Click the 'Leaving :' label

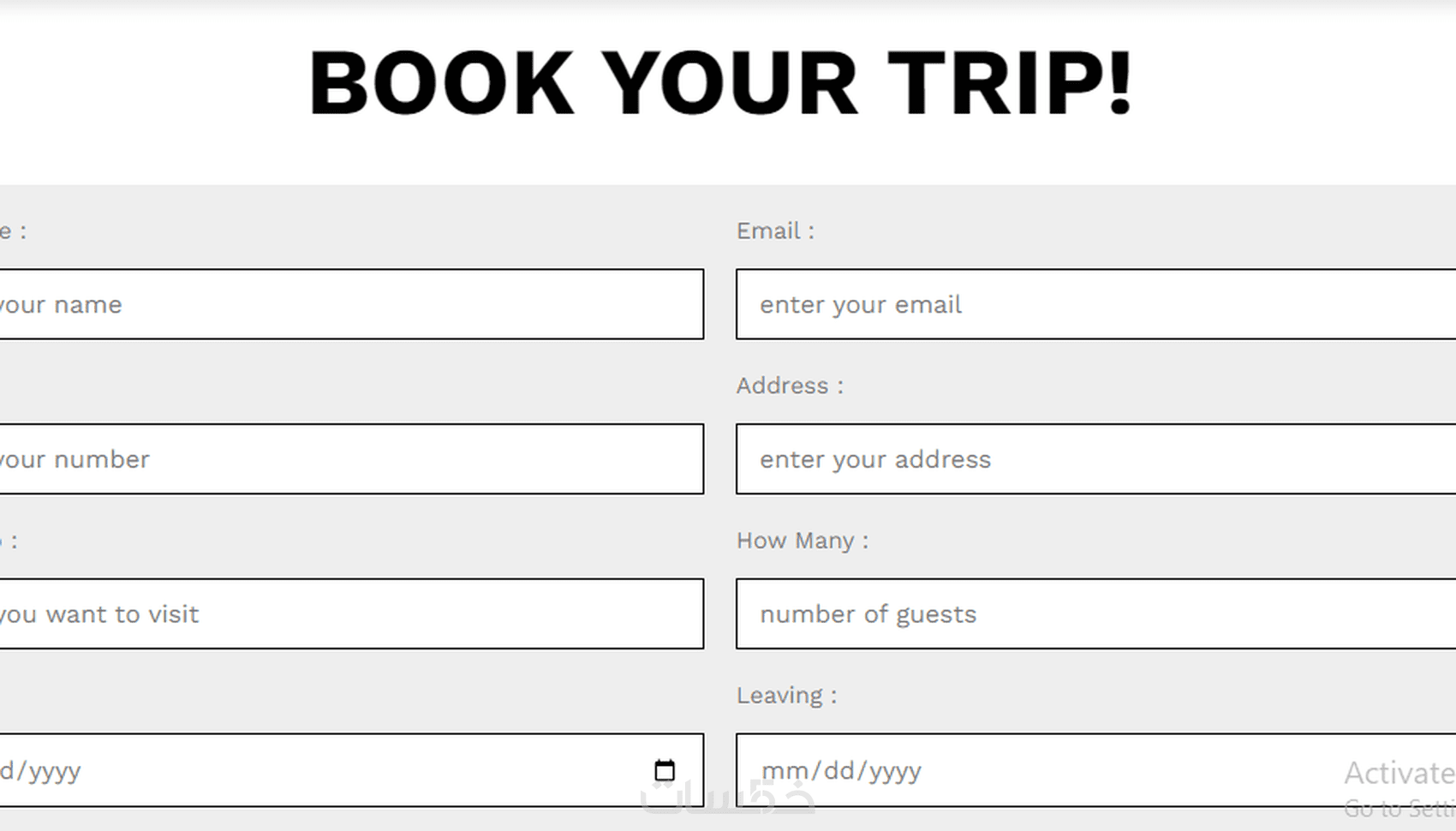[786, 695]
